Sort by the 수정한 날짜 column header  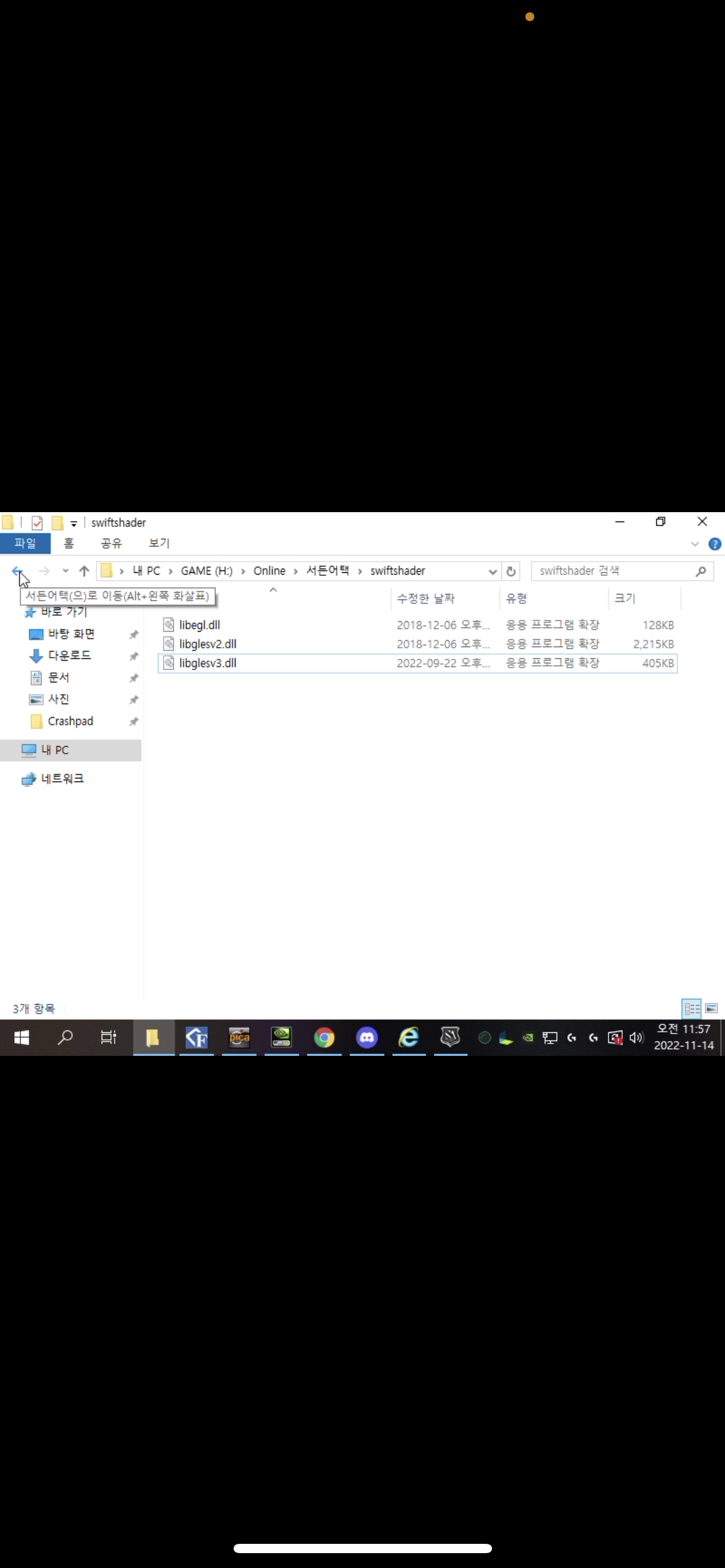coord(426,598)
